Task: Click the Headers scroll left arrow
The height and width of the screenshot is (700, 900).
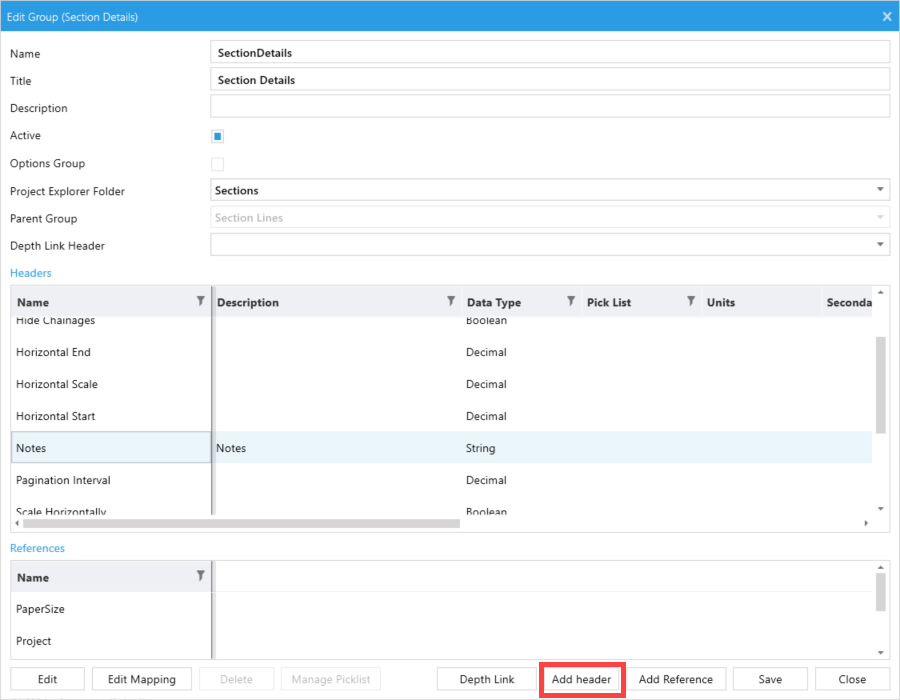Action: (17, 523)
